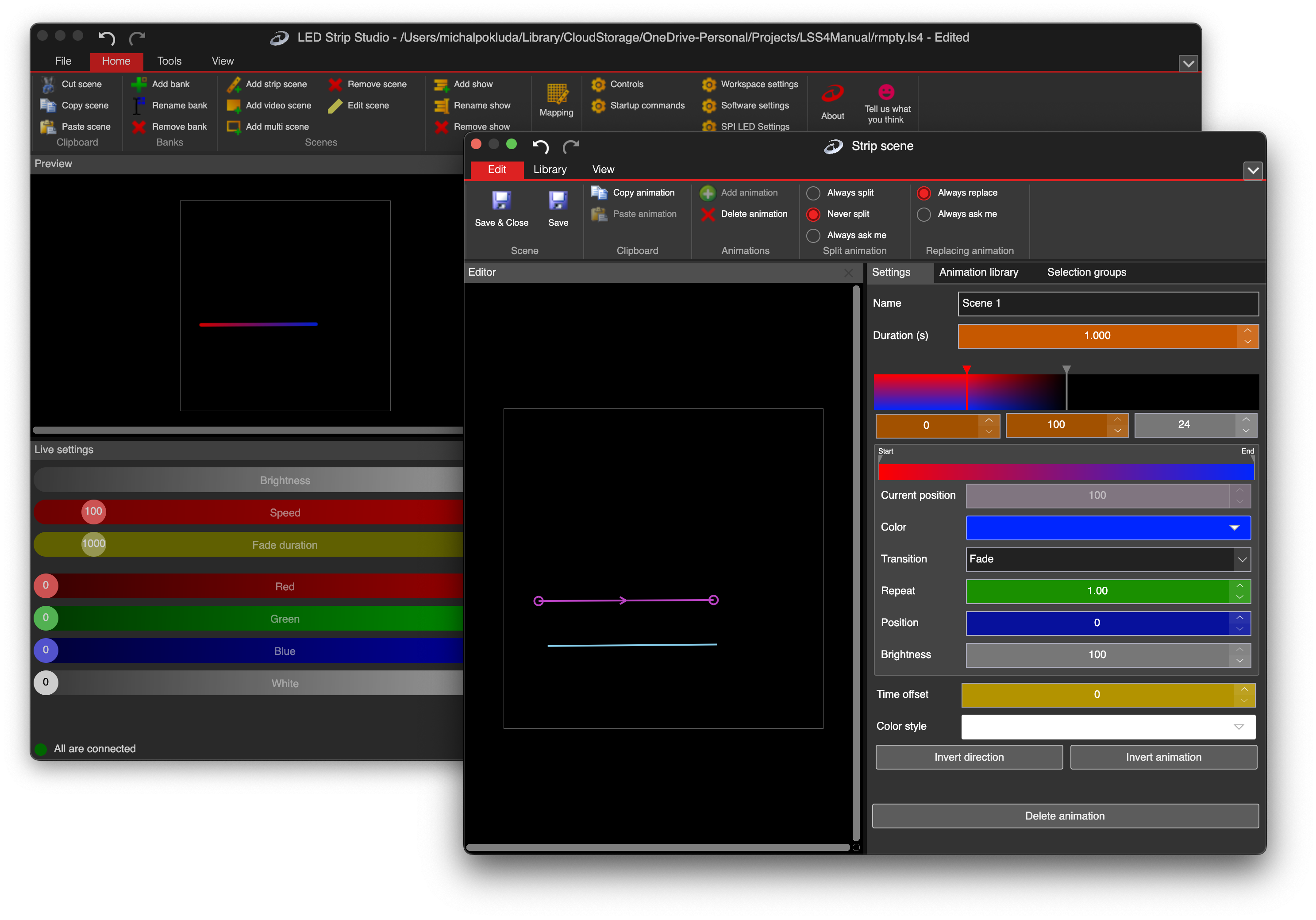This screenshot has height=920, width=1316.
Task: Click the Red slider handle
Action: tap(46, 586)
